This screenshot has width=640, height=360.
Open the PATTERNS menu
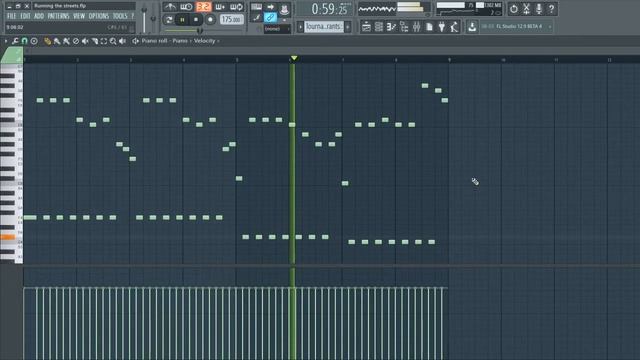[x=58, y=16]
